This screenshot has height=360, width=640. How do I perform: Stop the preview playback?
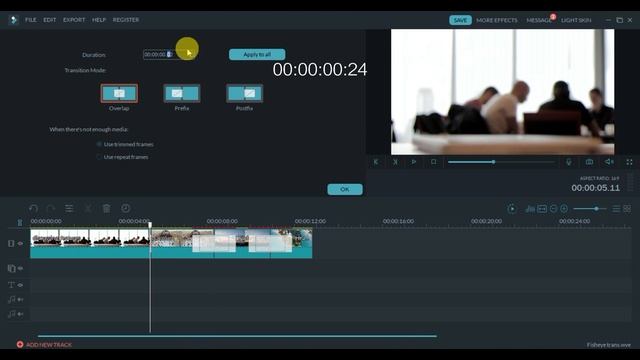point(433,162)
